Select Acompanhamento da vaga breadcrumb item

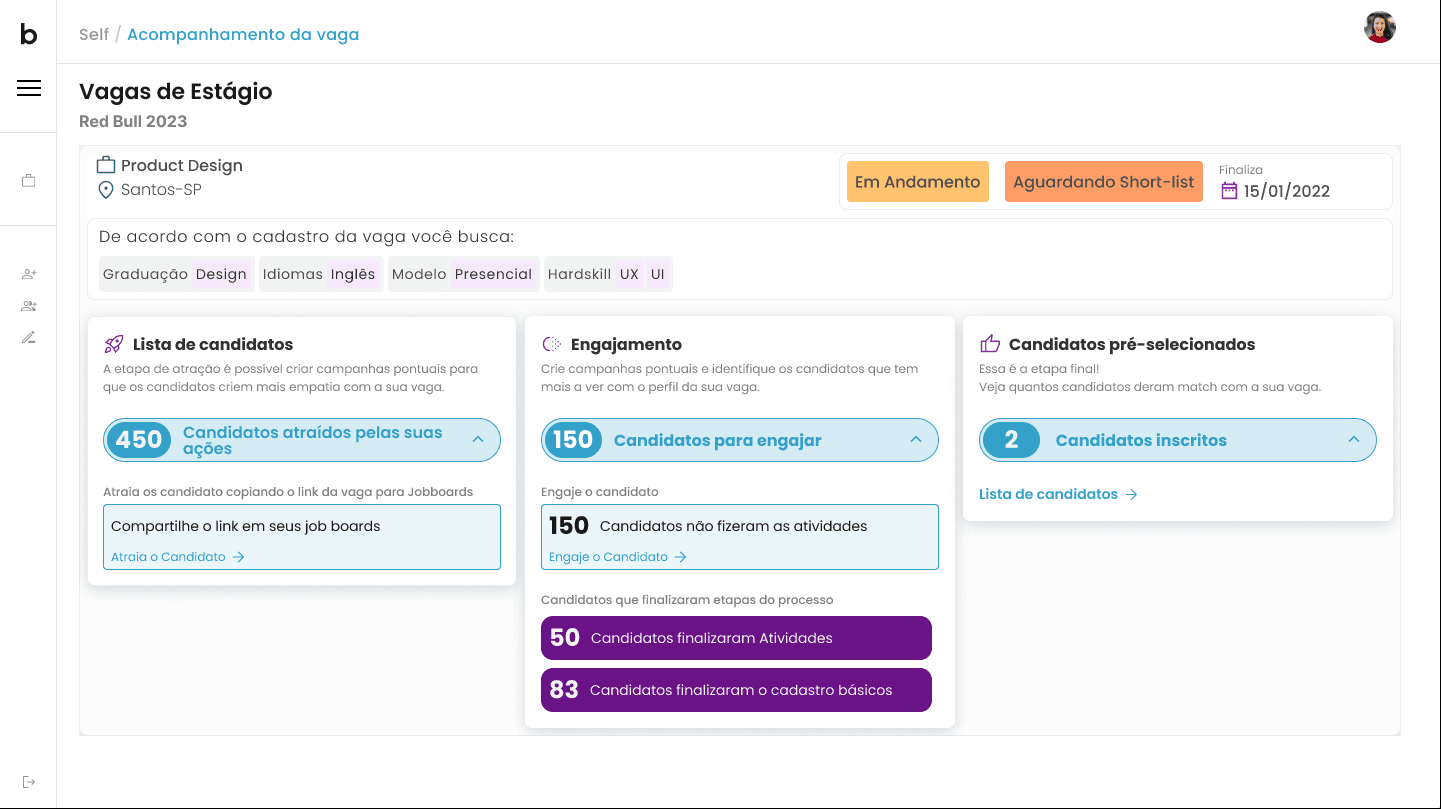tap(243, 35)
